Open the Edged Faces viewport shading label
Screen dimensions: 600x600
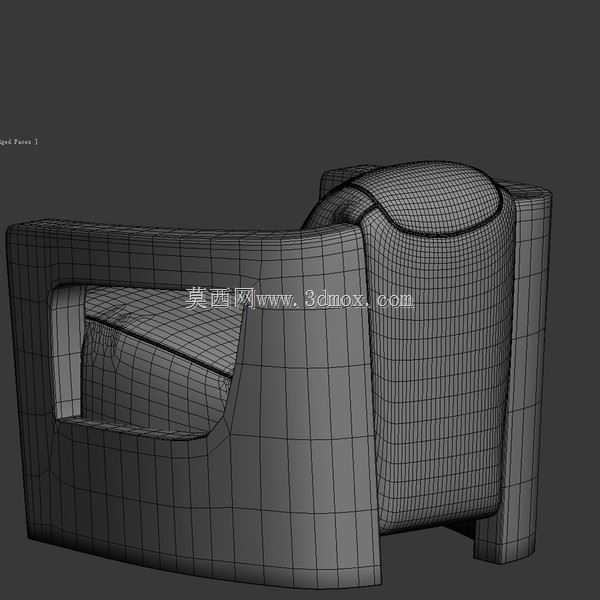pos(18,142)
